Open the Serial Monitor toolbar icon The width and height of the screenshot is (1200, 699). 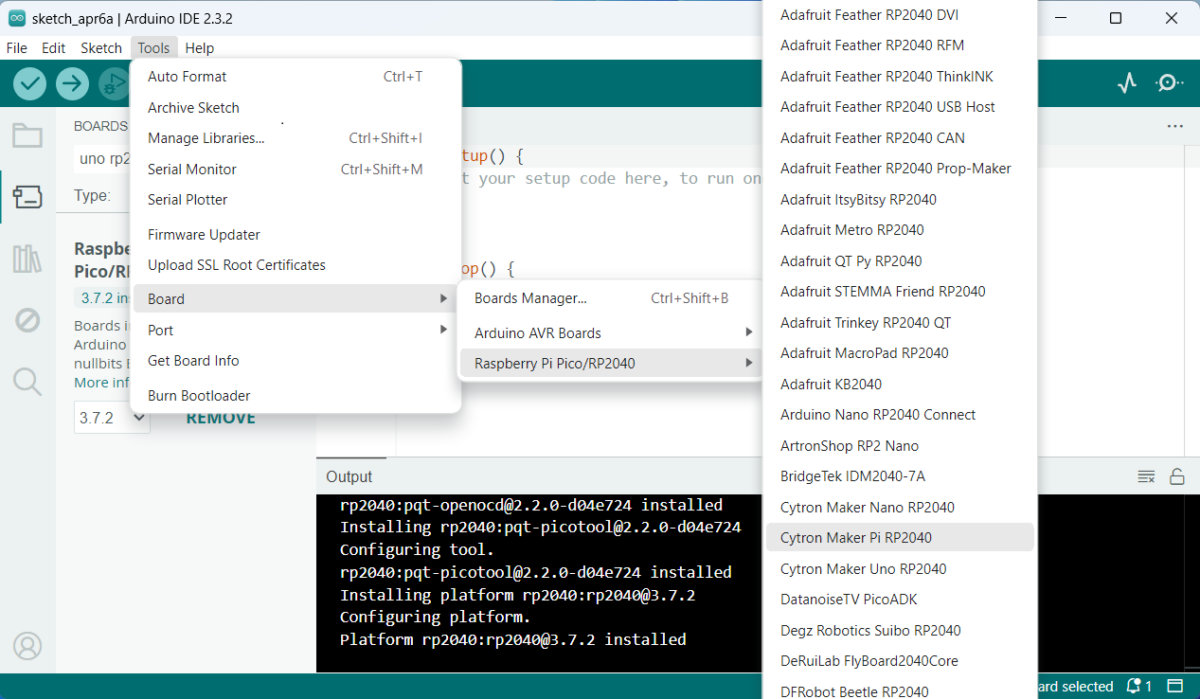click(x=1169, y=83)
